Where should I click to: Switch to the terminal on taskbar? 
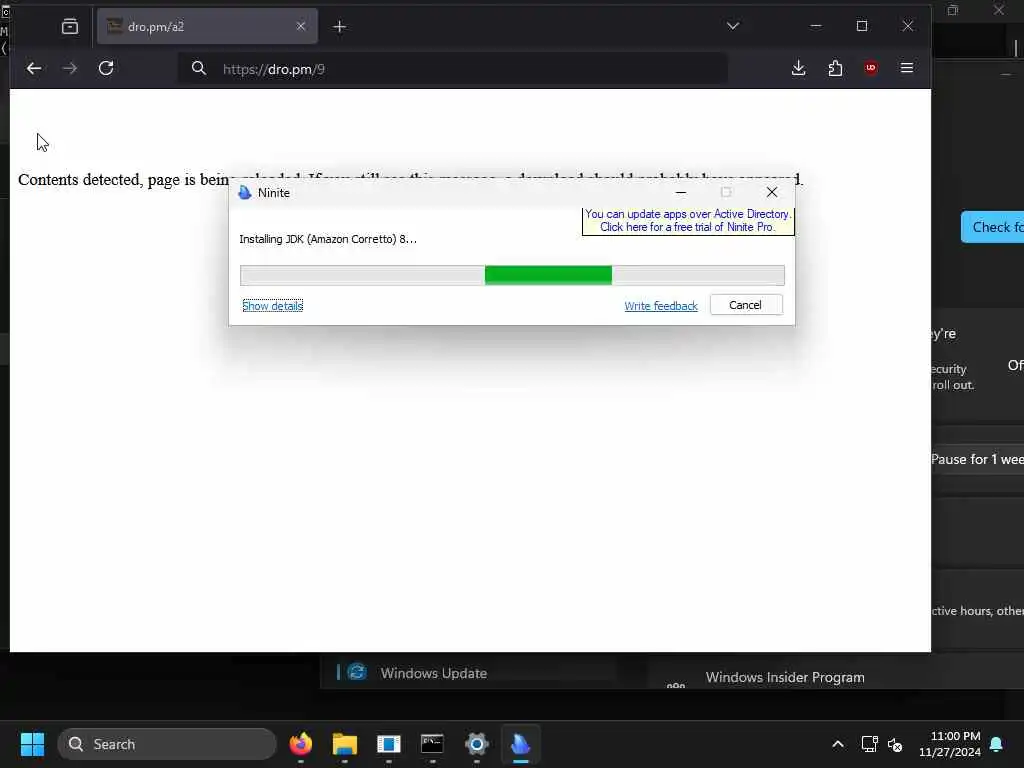pos(432,744)
